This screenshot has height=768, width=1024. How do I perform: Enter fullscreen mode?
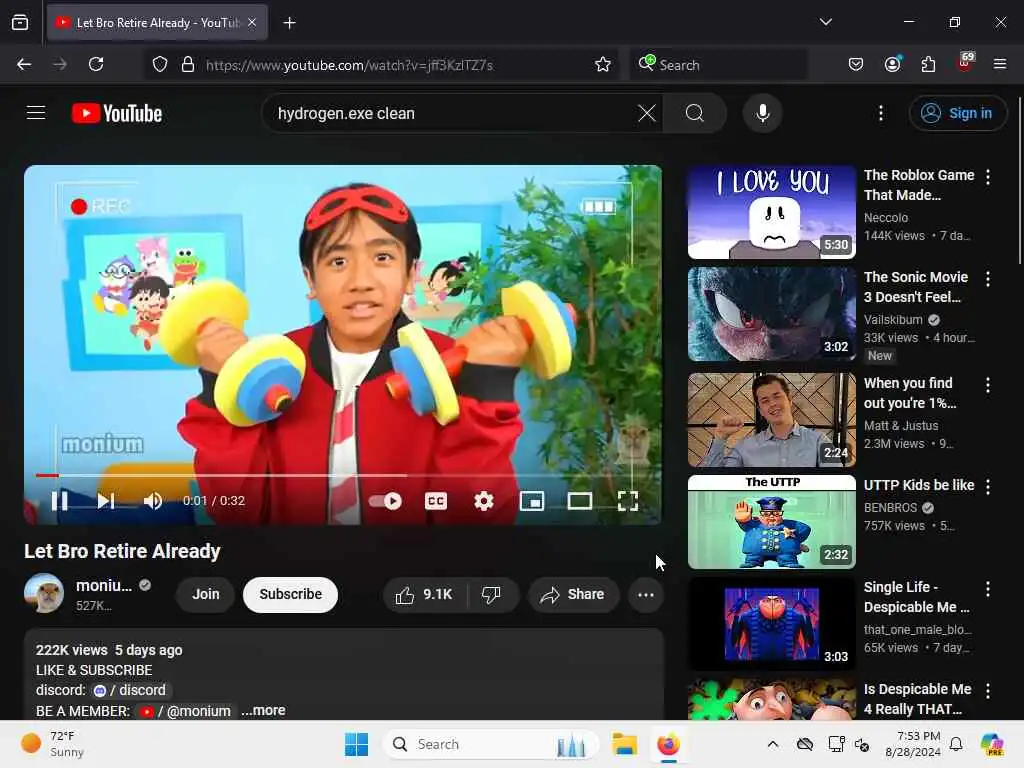coord(628,501)
